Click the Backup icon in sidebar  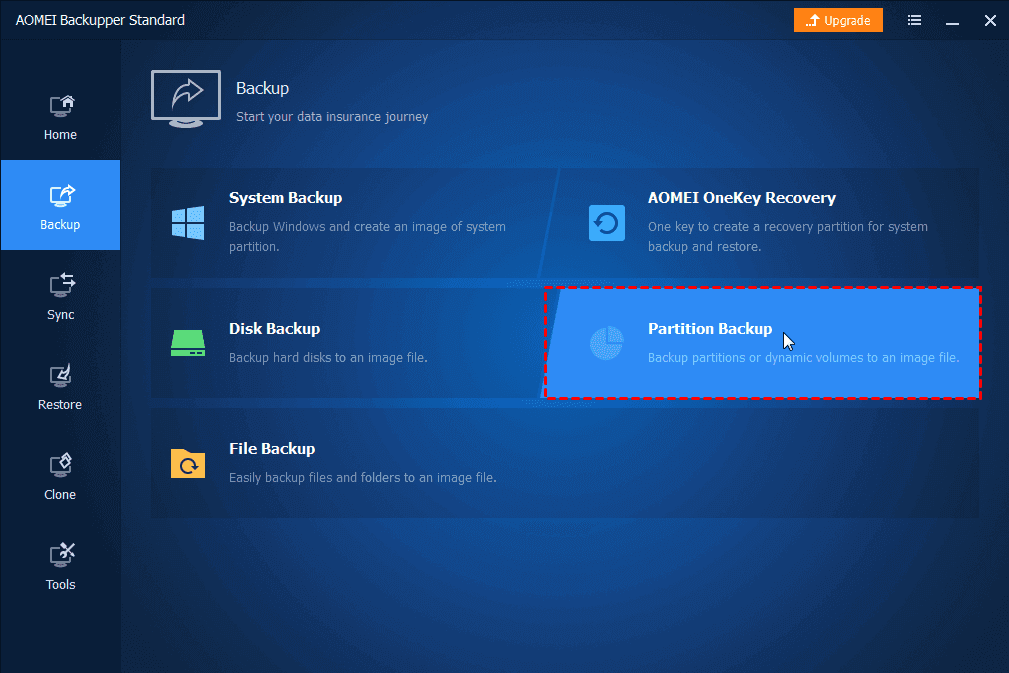pyautogui.click(x=62, y=196)
